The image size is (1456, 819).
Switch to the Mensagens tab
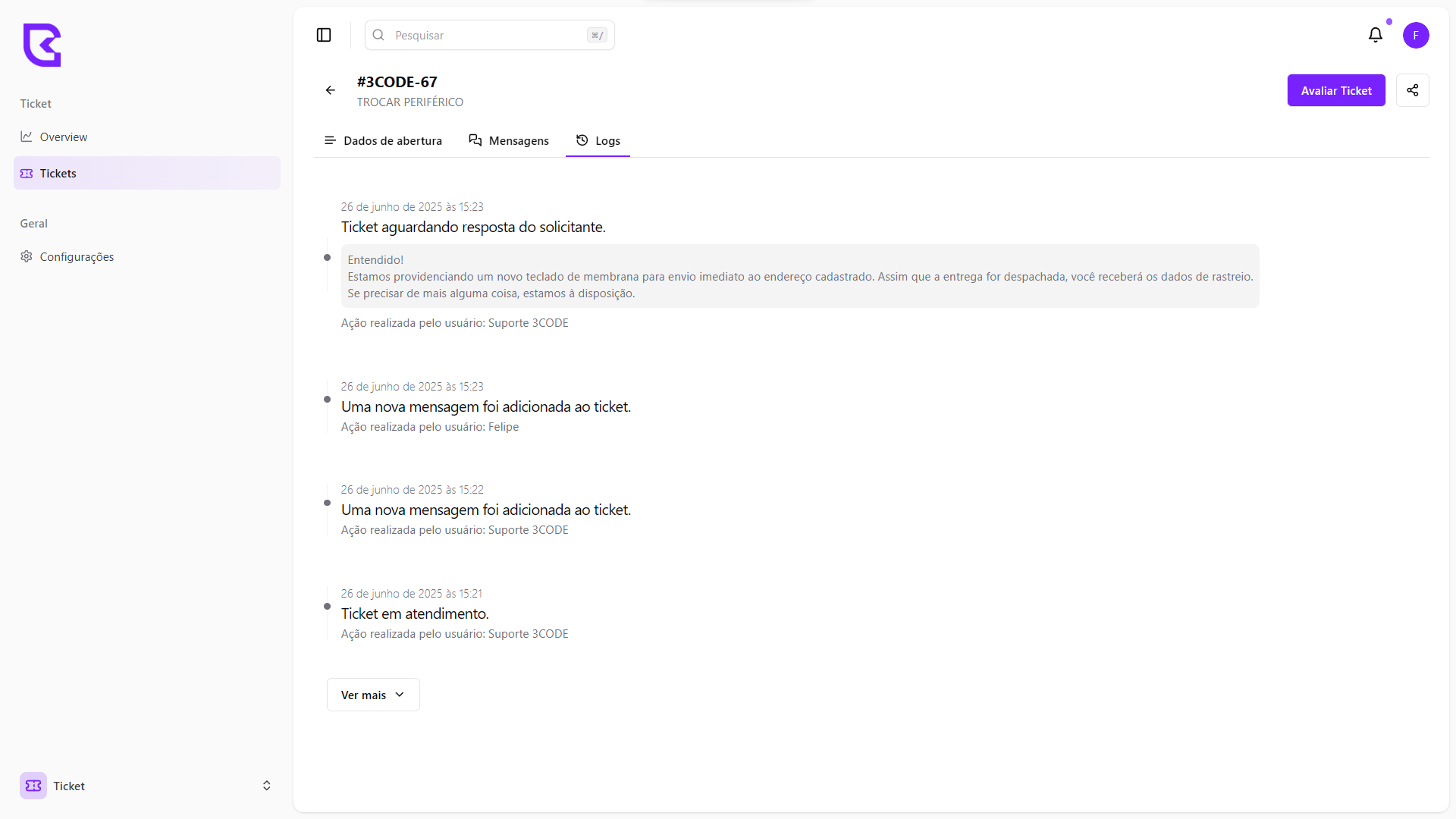509,140
